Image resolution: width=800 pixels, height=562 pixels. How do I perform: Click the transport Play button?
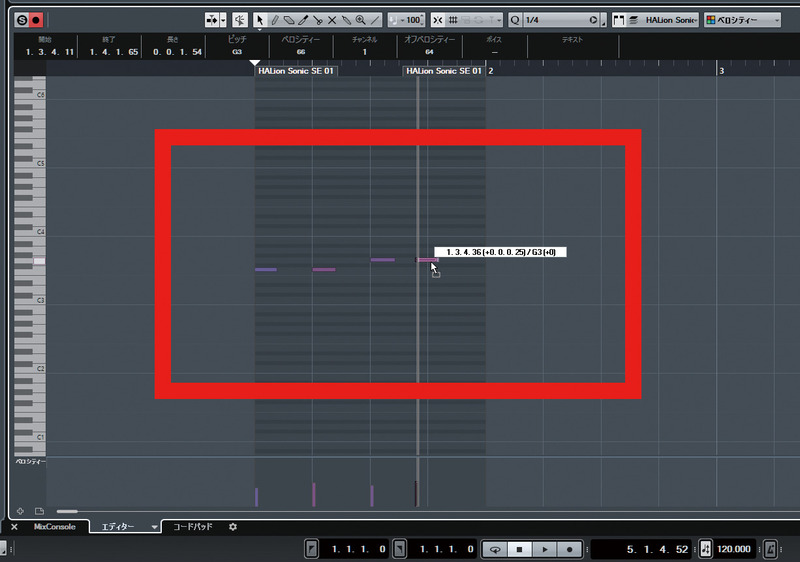pyautogui.click(x=544, y=549)
